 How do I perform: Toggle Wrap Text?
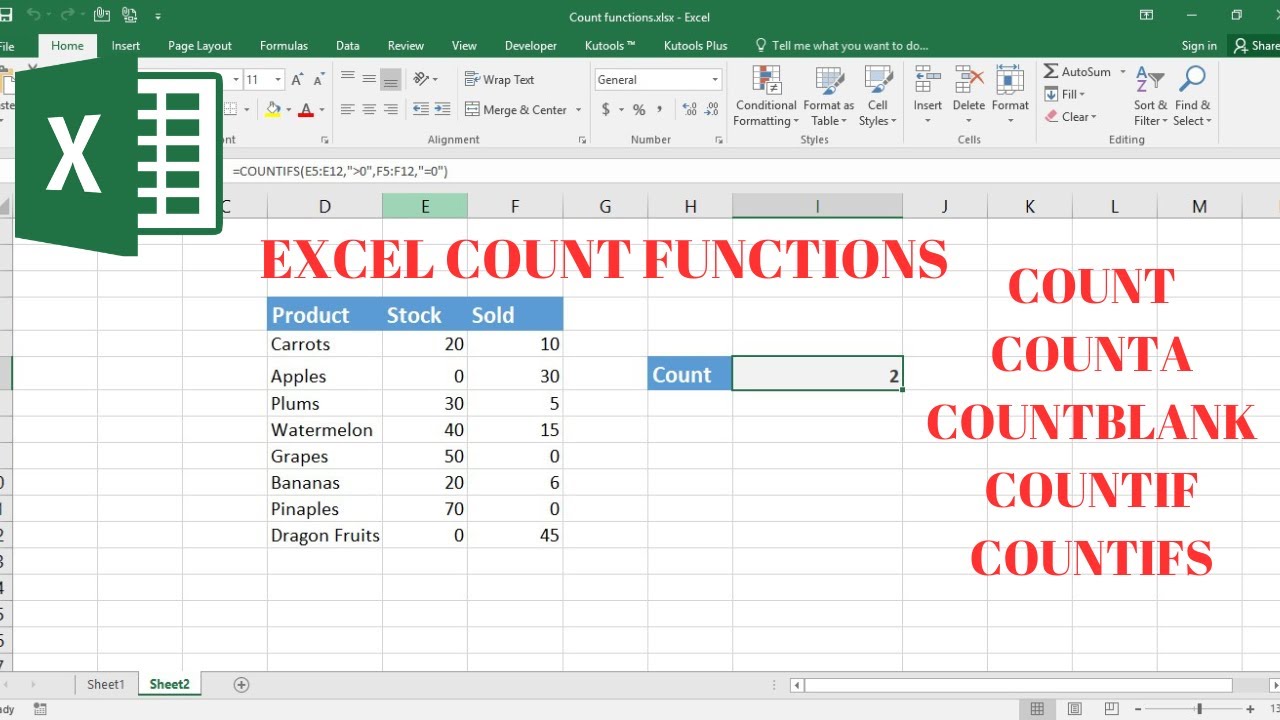[x=499, y=80]
